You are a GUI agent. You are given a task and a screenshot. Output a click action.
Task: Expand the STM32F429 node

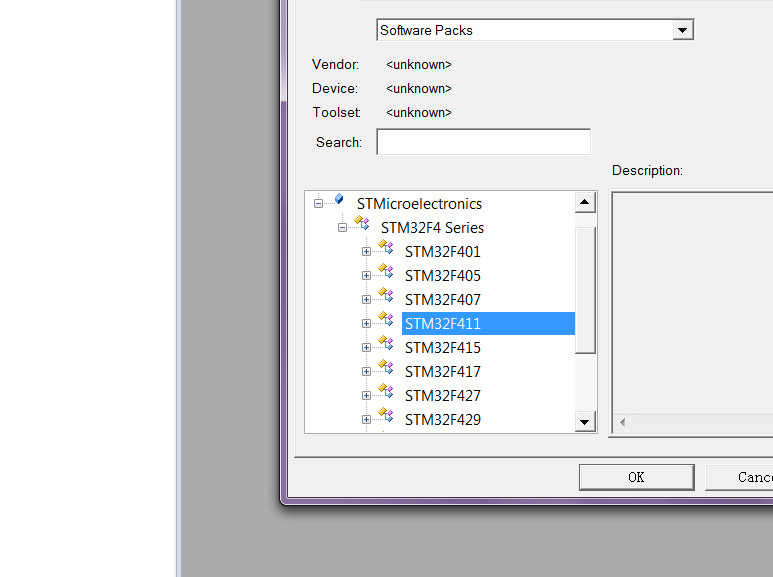coord(366,419)
